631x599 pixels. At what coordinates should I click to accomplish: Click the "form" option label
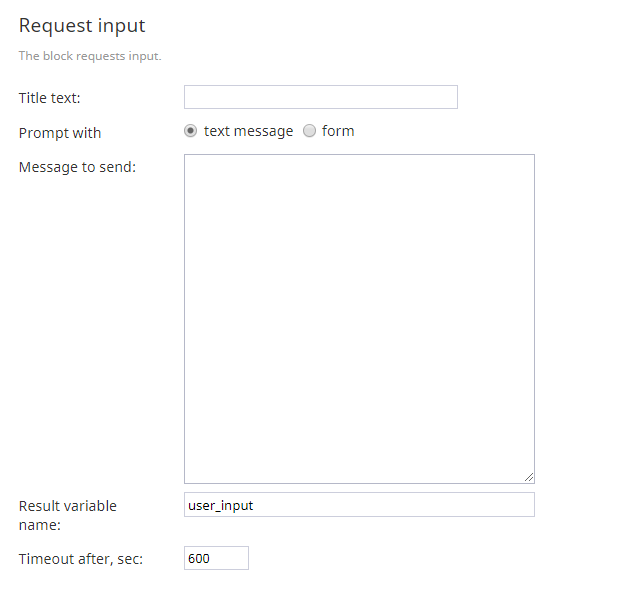coord(338,131)
